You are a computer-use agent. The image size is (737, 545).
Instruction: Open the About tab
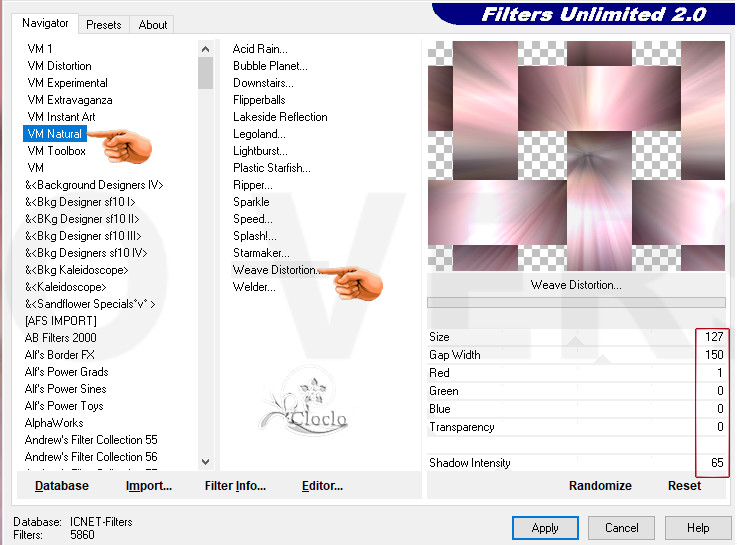coord(153,25)
